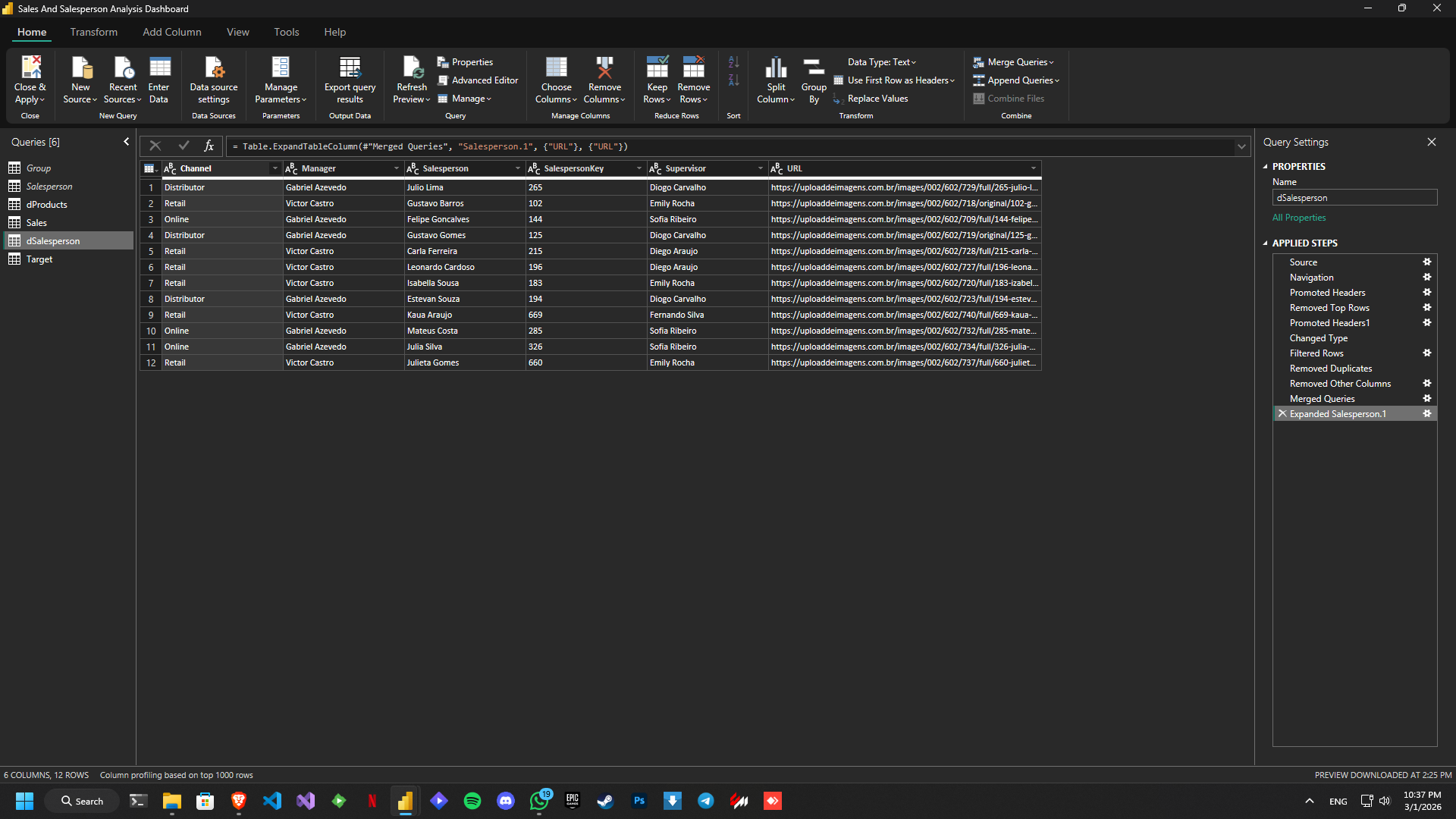This screenshot has height=819, width=1456.
Task: Open settings gear for Filtered Rows step
Action: [1426, 353]
